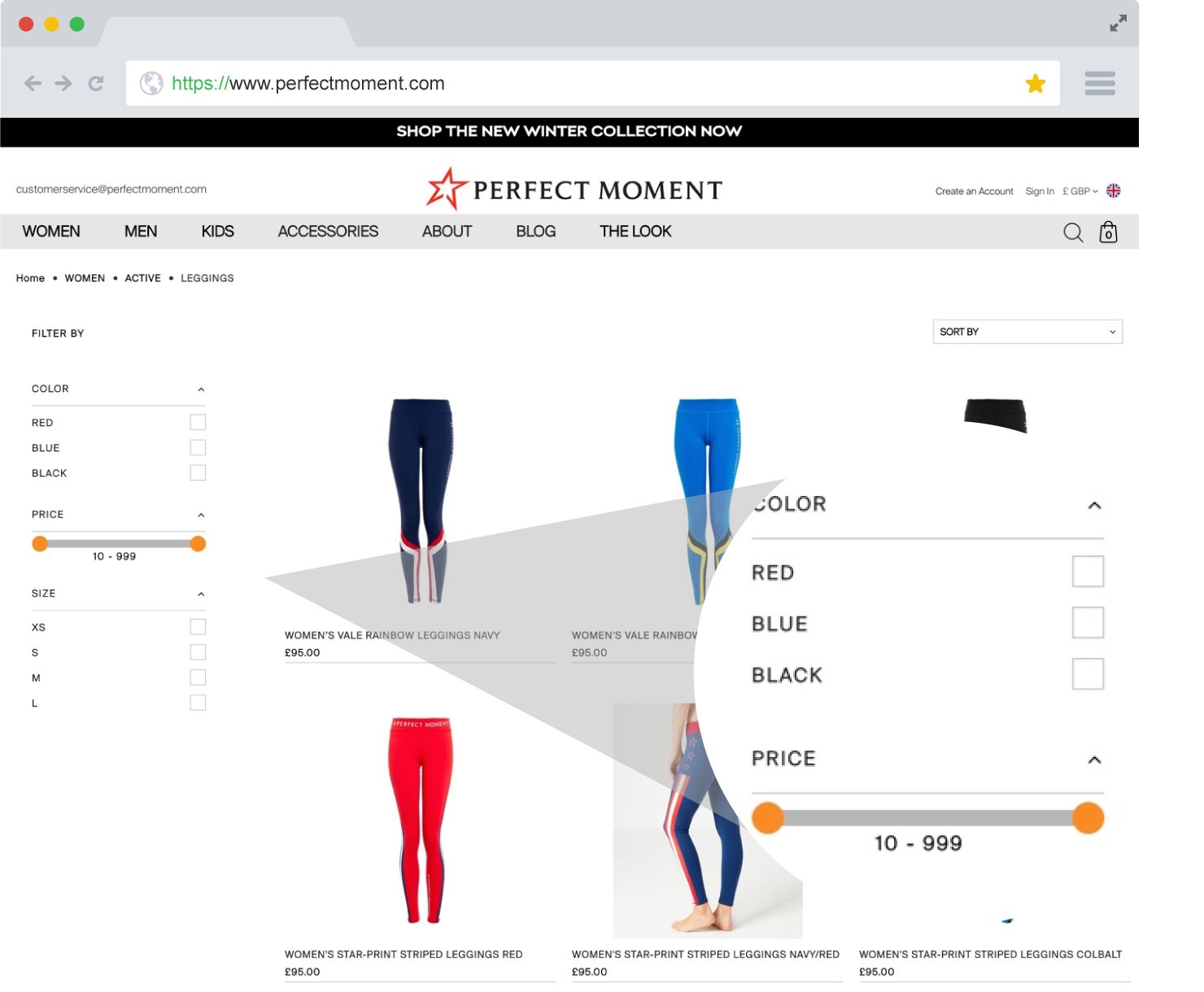Collapse the magnified COLOR section chevron
Viewport: 1204px width, 992px height.
point(1094,506)
